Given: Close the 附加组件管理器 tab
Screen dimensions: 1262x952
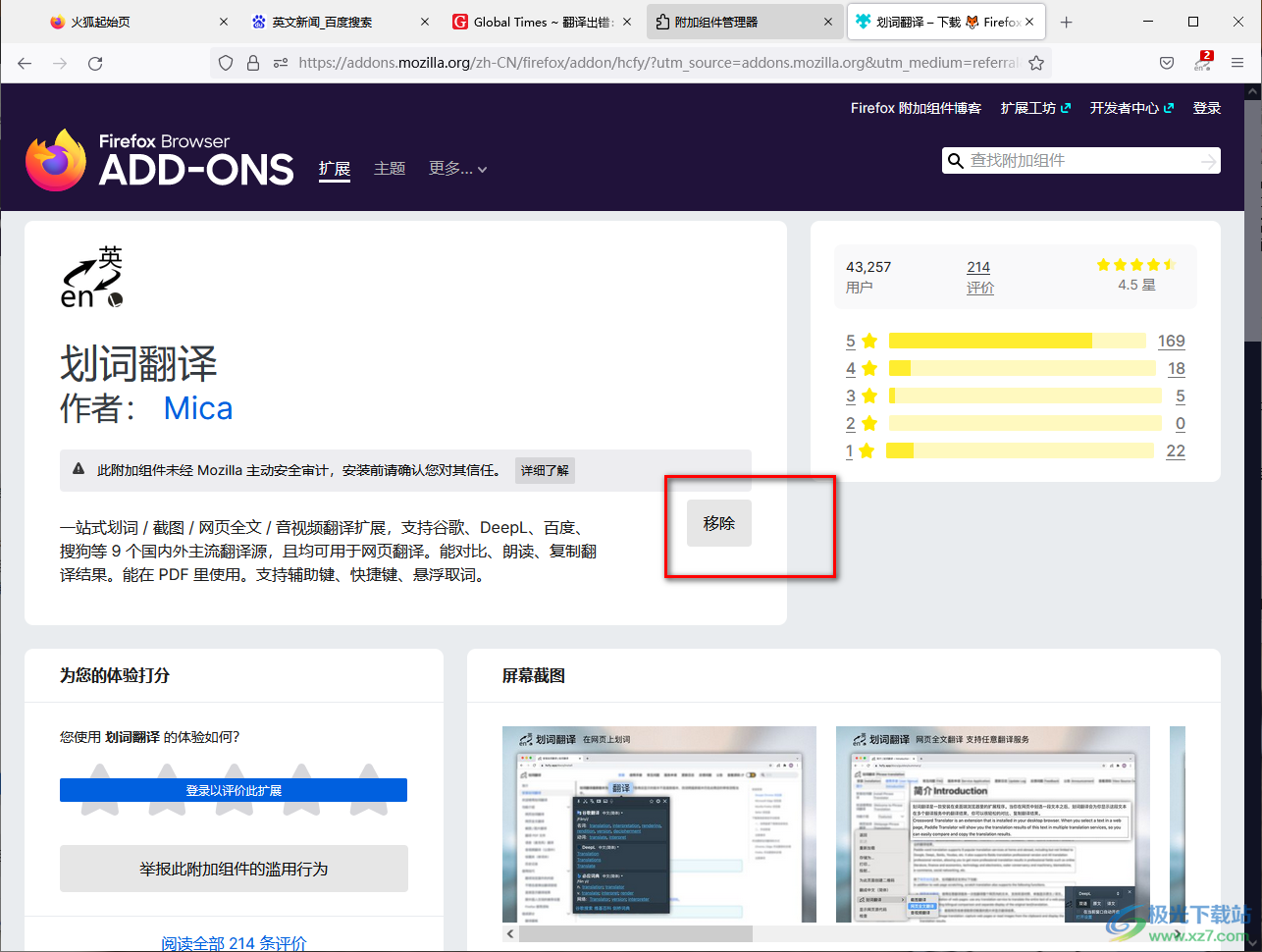Looking at the screenshot, I should point(829,22).
